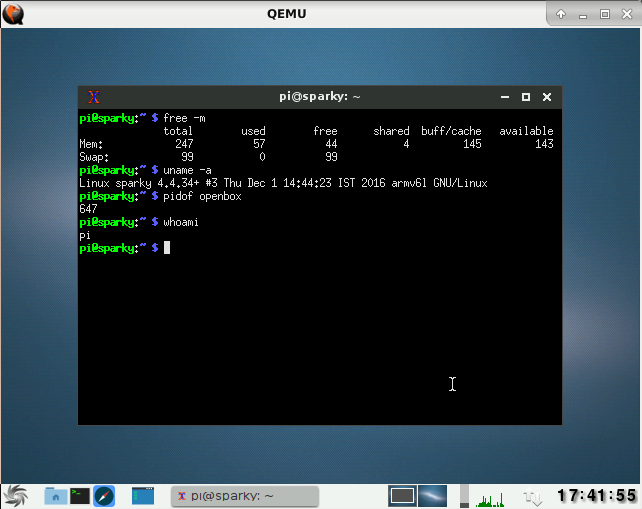Switch to the second workspace in pager
The height and width of the screenshot is (509, 642).
point(432,496)
